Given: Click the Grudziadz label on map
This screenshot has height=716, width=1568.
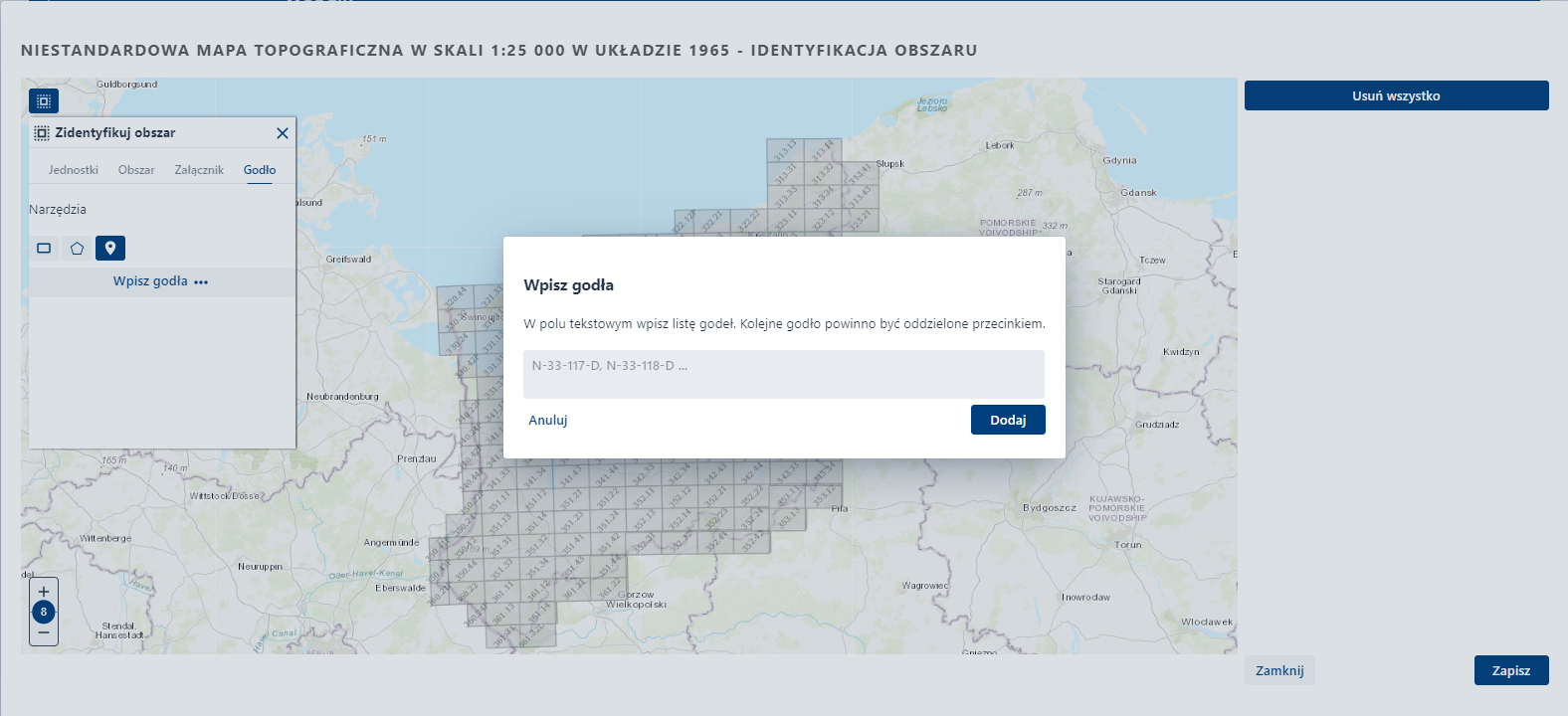Looking at the screenshot, I should 1157,425.
